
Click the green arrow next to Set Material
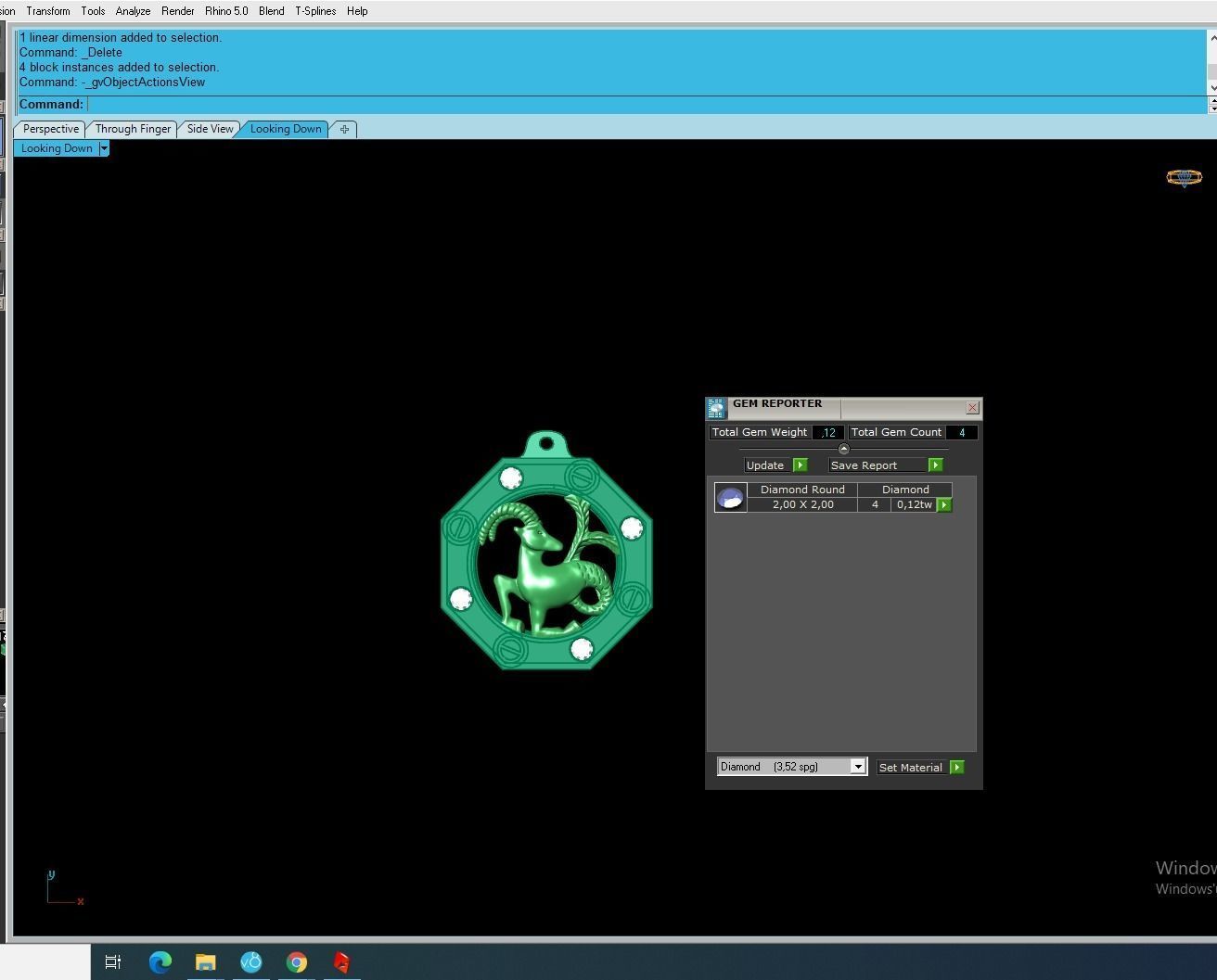[x=957, y=768]
